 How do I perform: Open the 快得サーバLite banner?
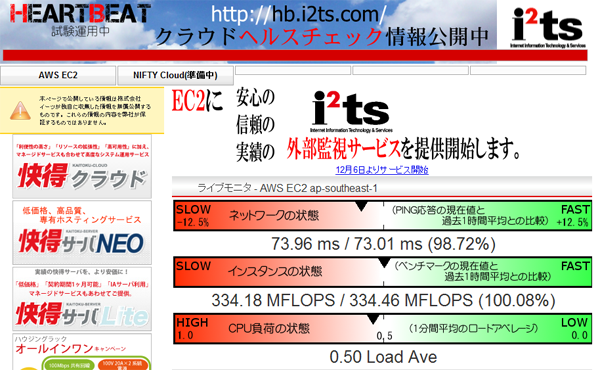[82, 299]
